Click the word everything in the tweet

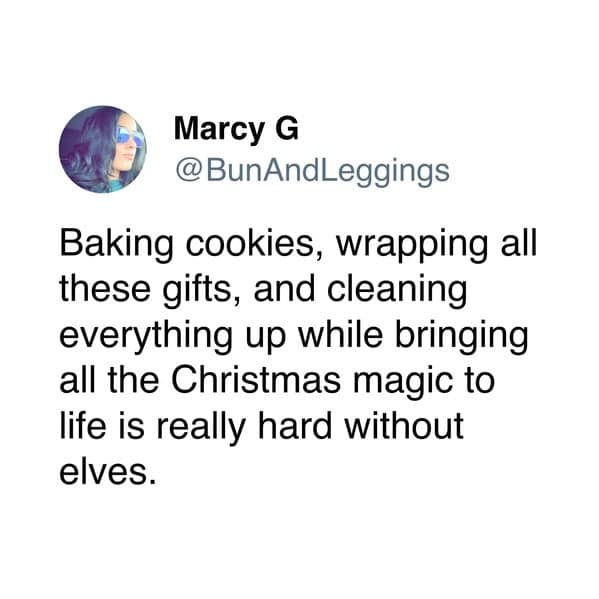(x=146, y=336)
